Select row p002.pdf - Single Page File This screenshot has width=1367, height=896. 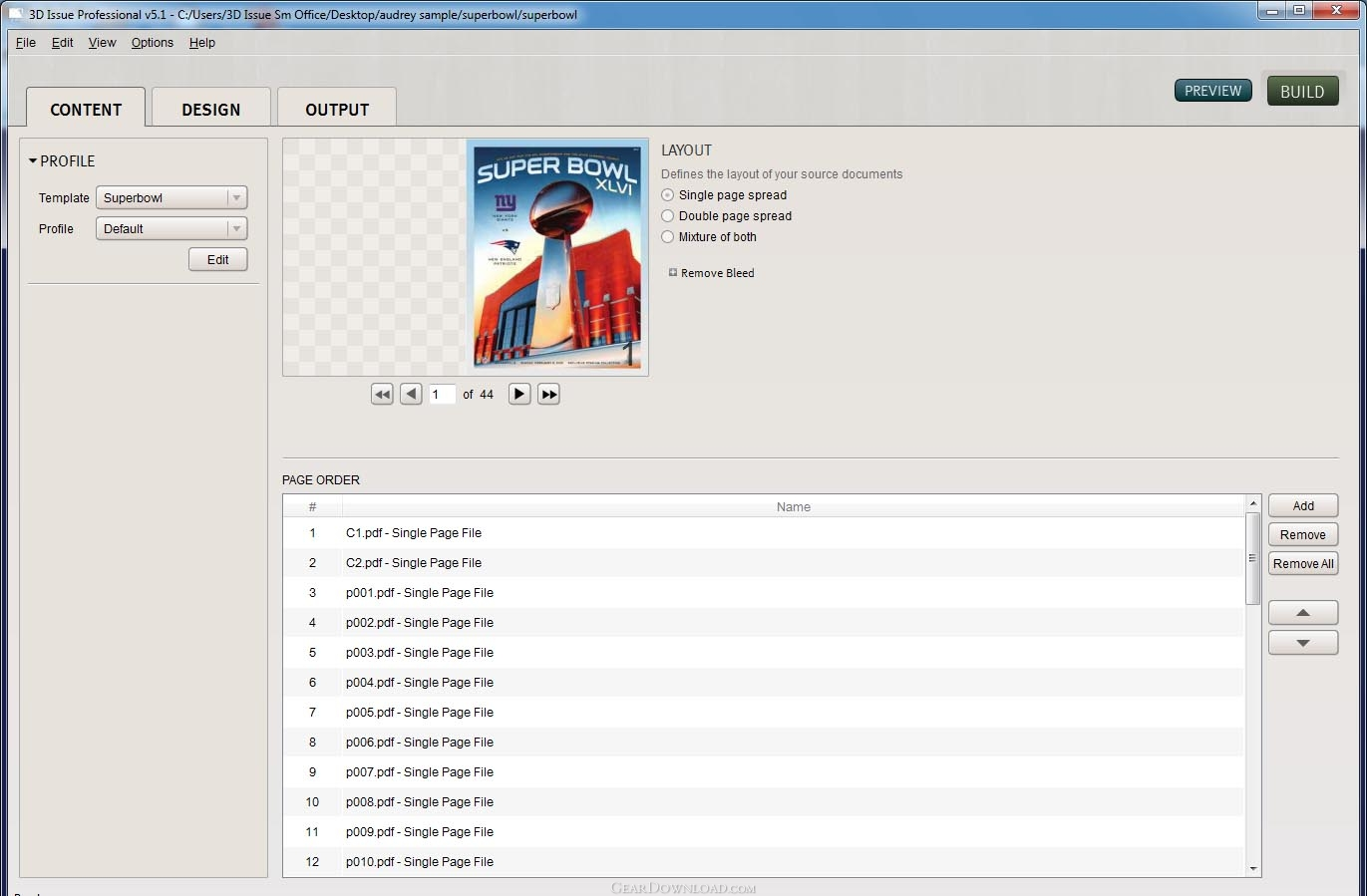pyautogui.click(x=764, y=623)
